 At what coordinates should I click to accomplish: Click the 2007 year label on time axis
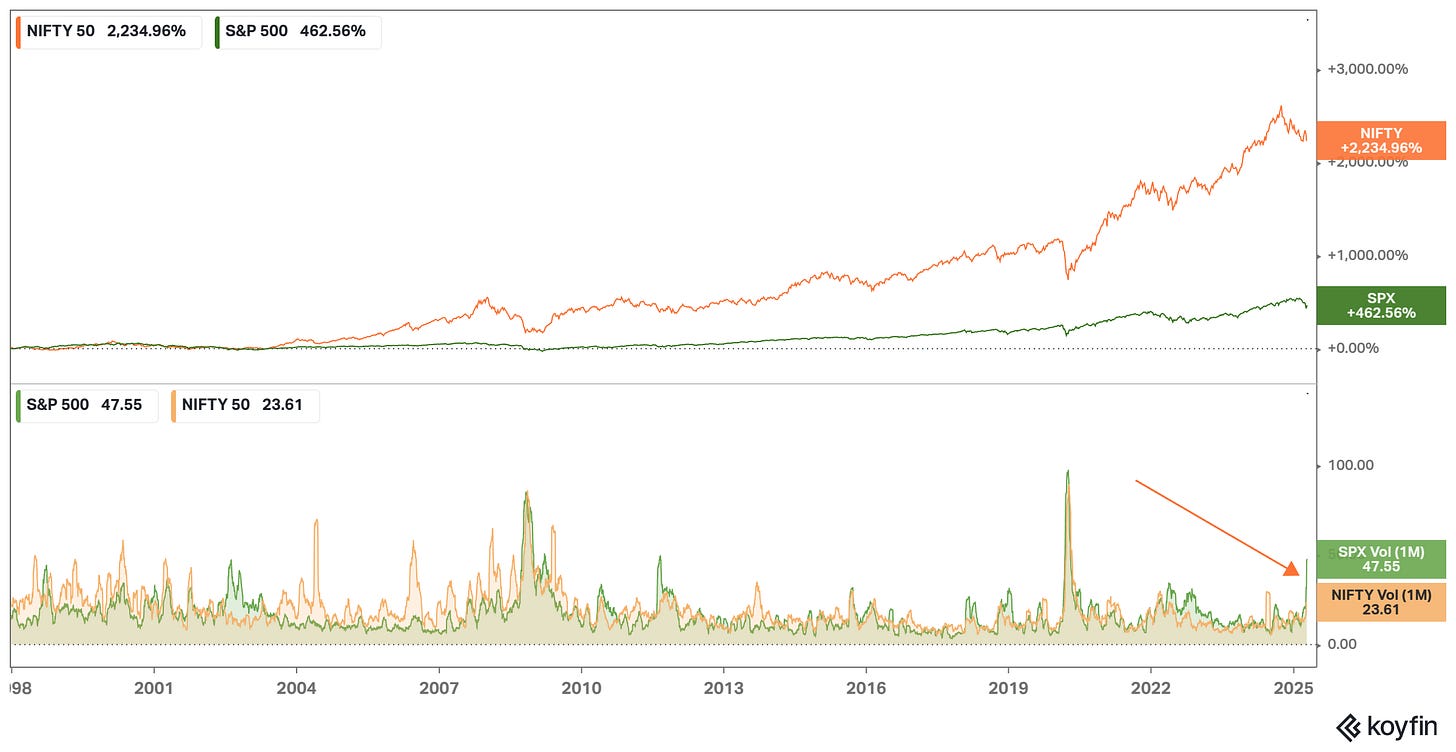coord(439,688)
